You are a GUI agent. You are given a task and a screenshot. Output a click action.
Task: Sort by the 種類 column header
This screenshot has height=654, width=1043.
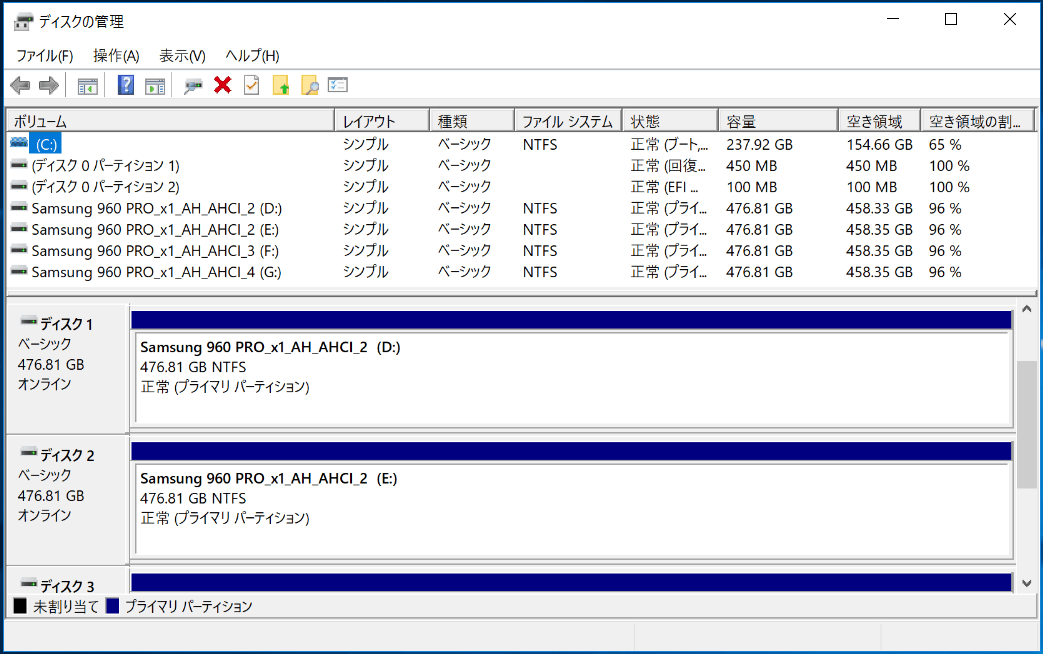point(472,121)
